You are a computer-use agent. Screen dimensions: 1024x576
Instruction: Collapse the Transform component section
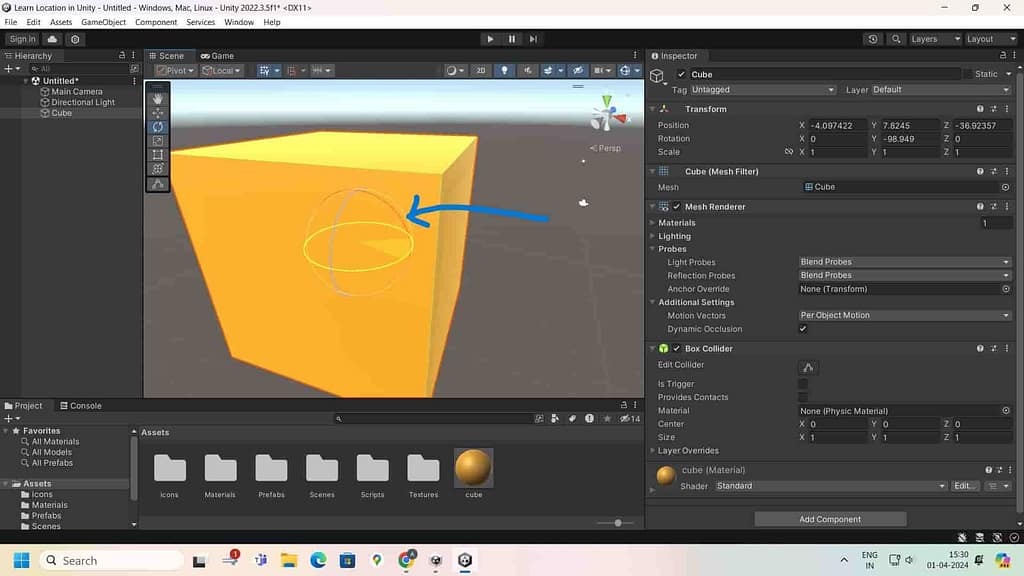[x=652, y=108]
